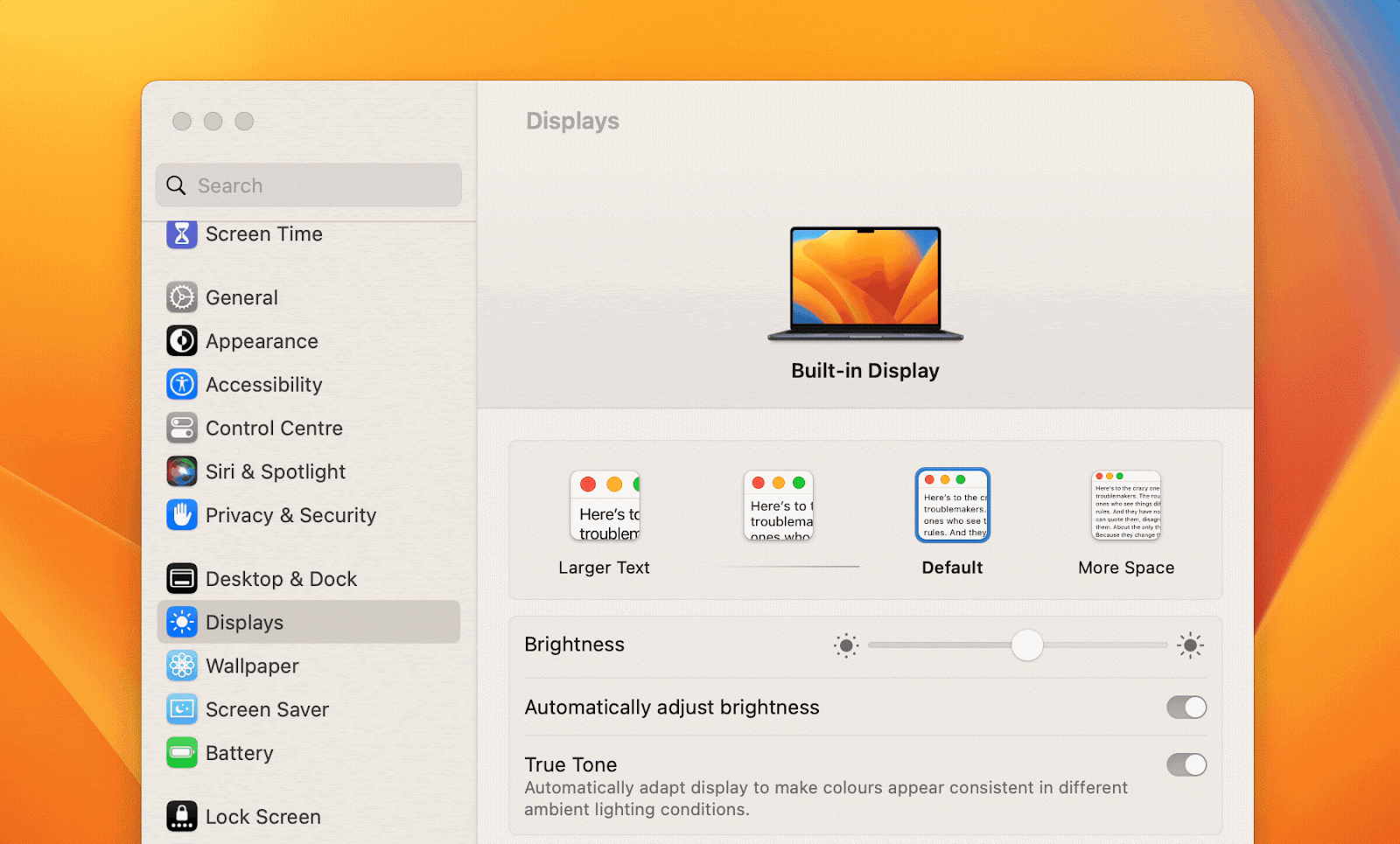Open Control Centre settings

[x=309, y=428]
